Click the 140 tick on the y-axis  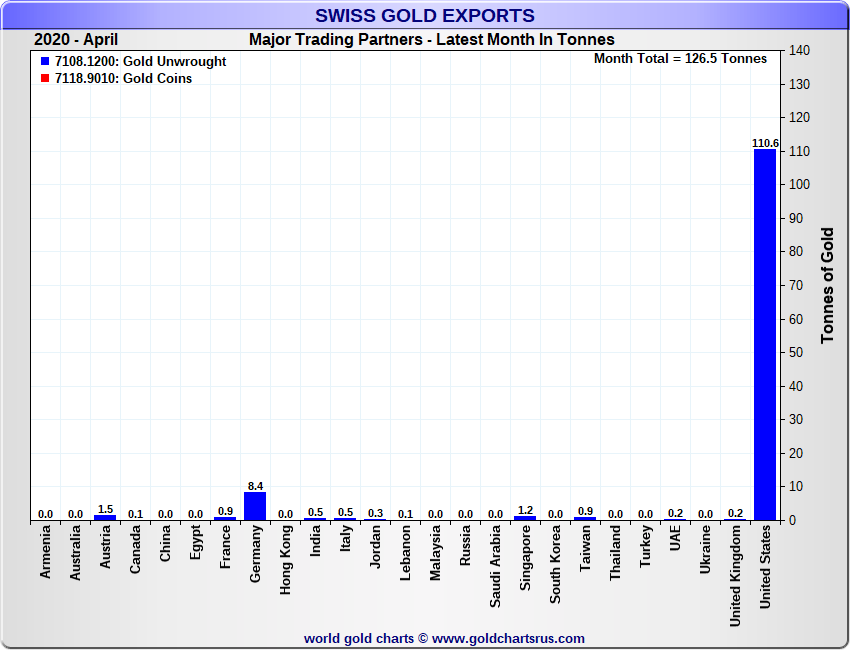click(x=799, y=51)
